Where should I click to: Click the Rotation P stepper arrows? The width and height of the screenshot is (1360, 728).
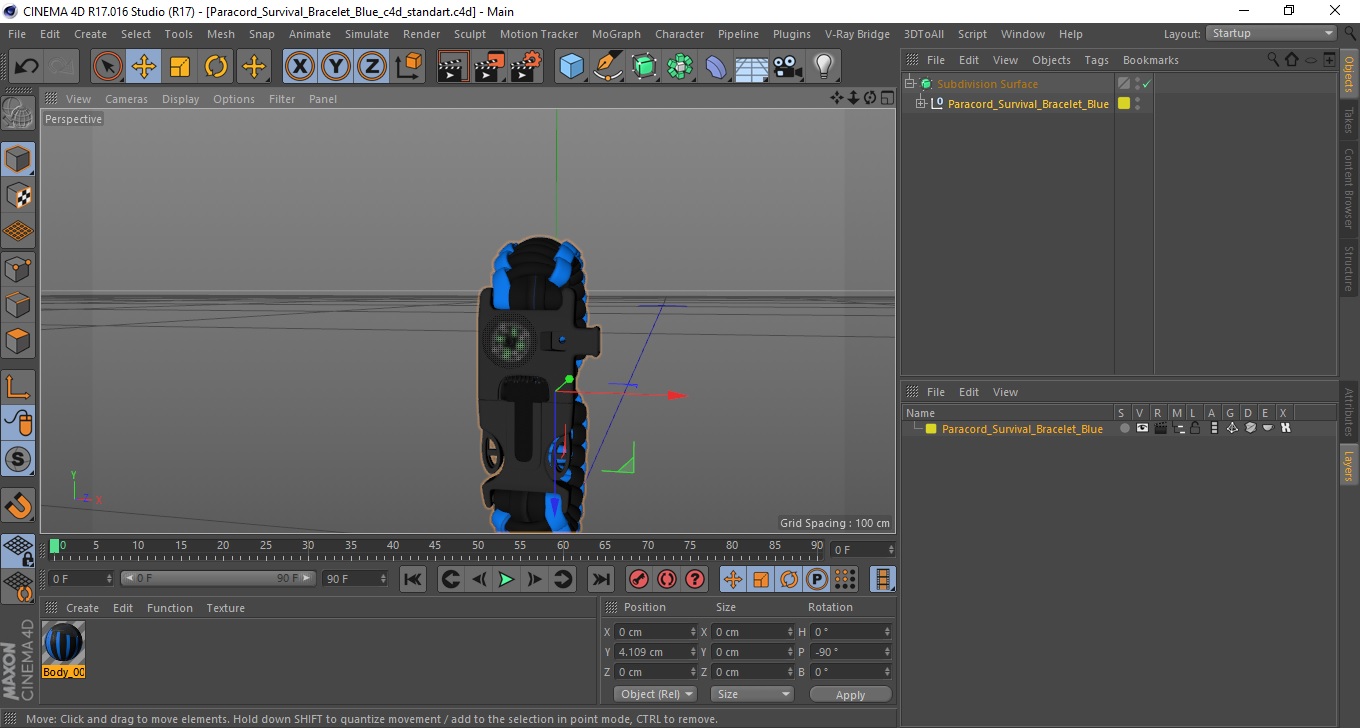point(887,652)
